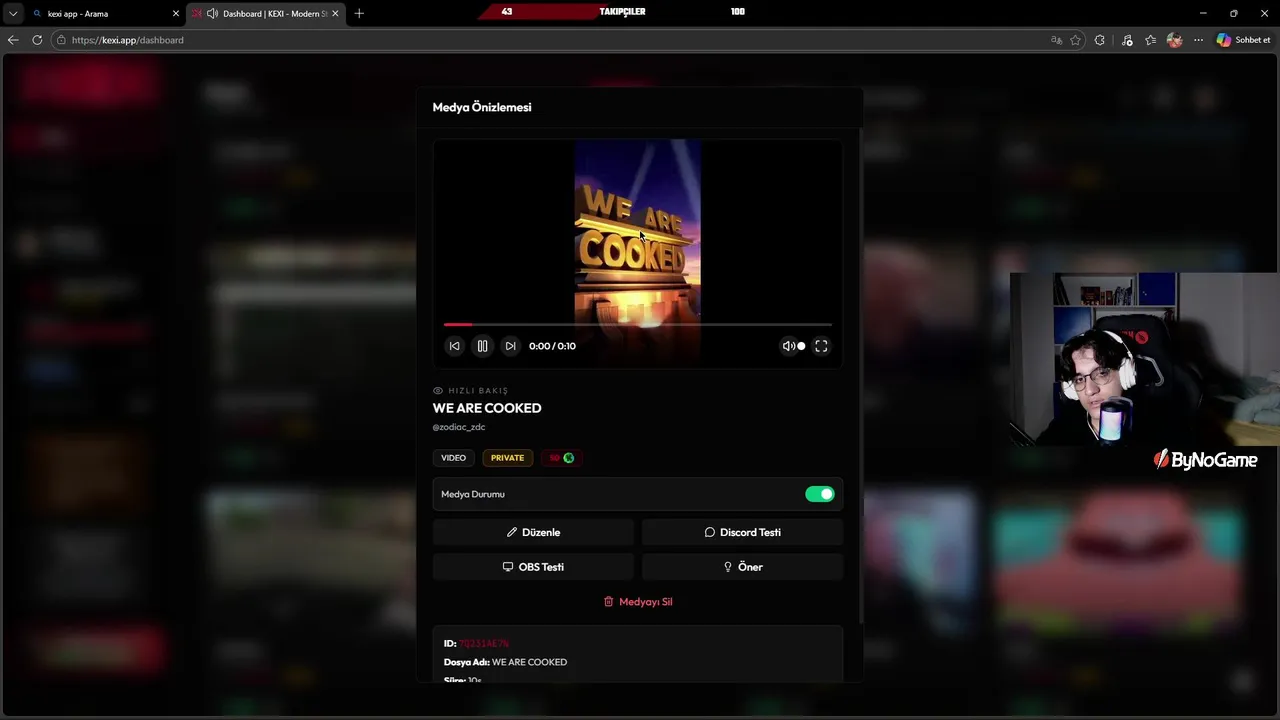The width and height of the screenshot is (1280, 720).
Task: Open the Düzenle edit button
Action: [x=533, y=532]
